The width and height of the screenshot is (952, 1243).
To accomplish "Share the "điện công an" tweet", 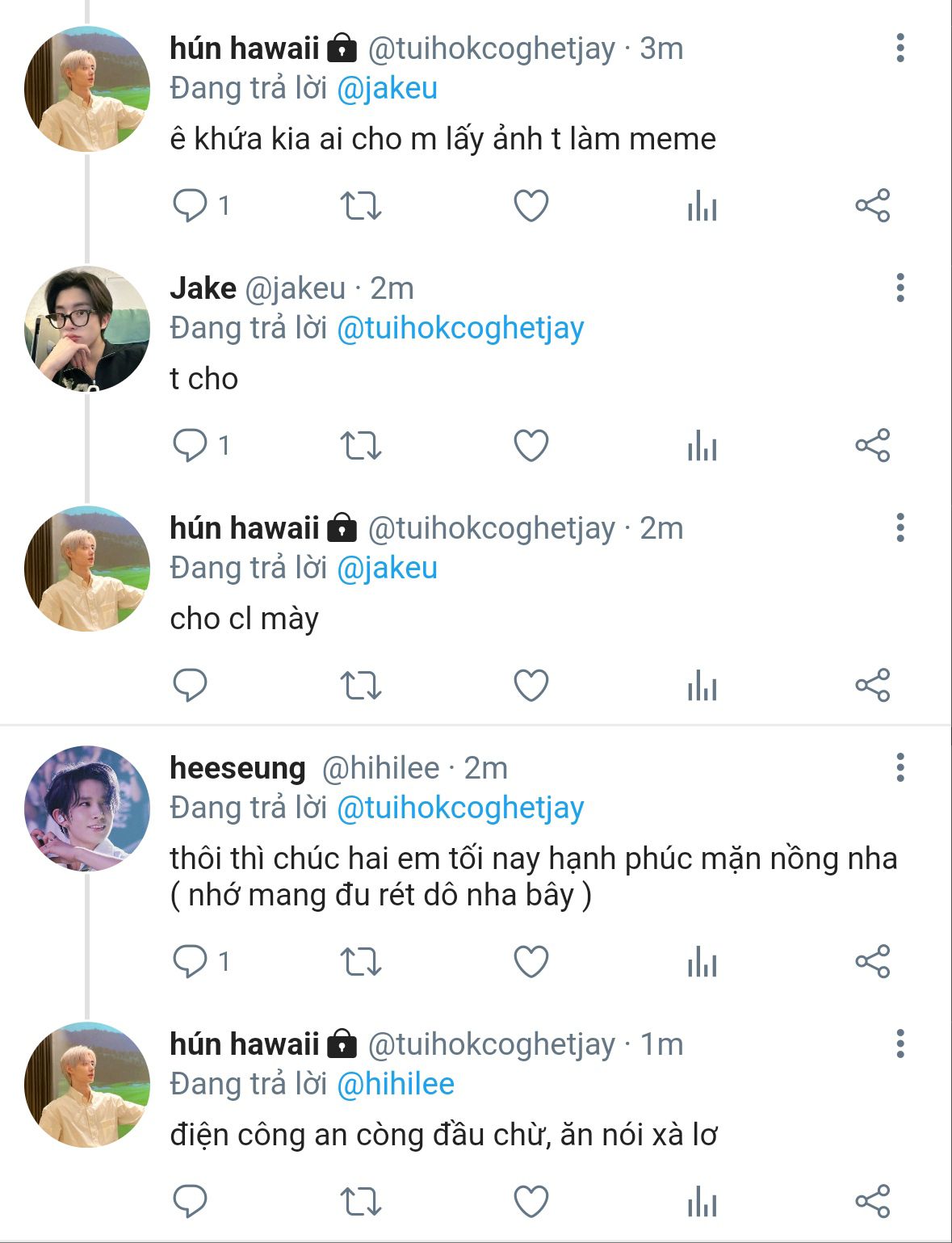I will click(872, 1202).
